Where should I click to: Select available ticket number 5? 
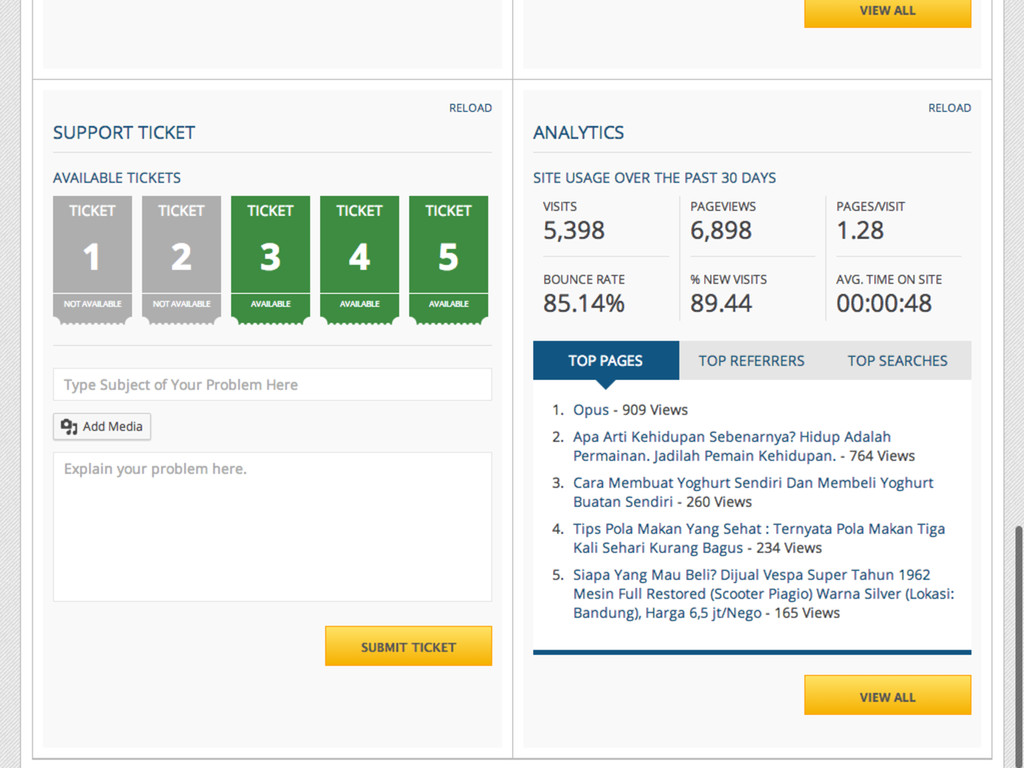[x=448, y=258]
